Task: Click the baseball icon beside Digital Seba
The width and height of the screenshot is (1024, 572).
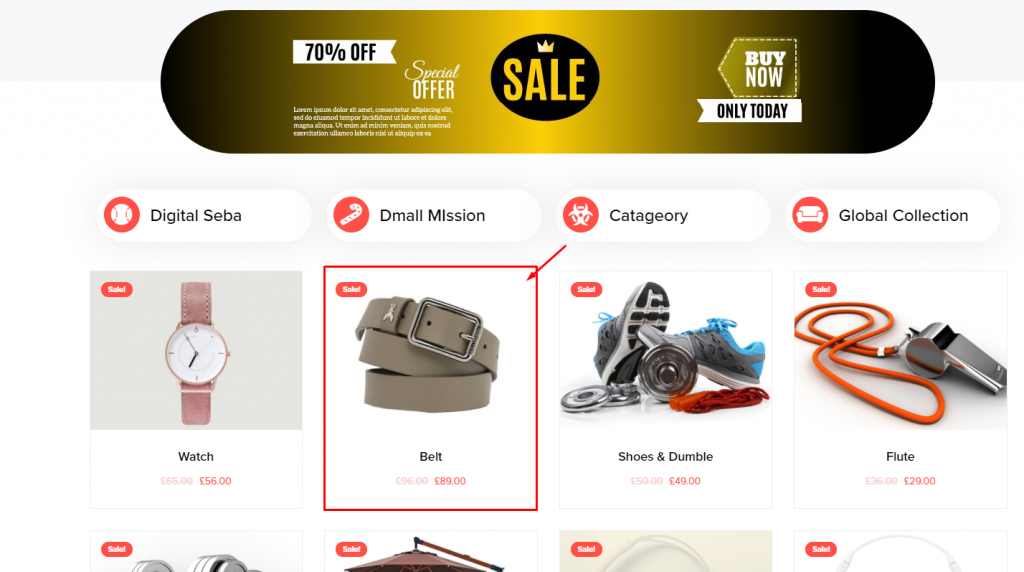Action: coord(121,215)
